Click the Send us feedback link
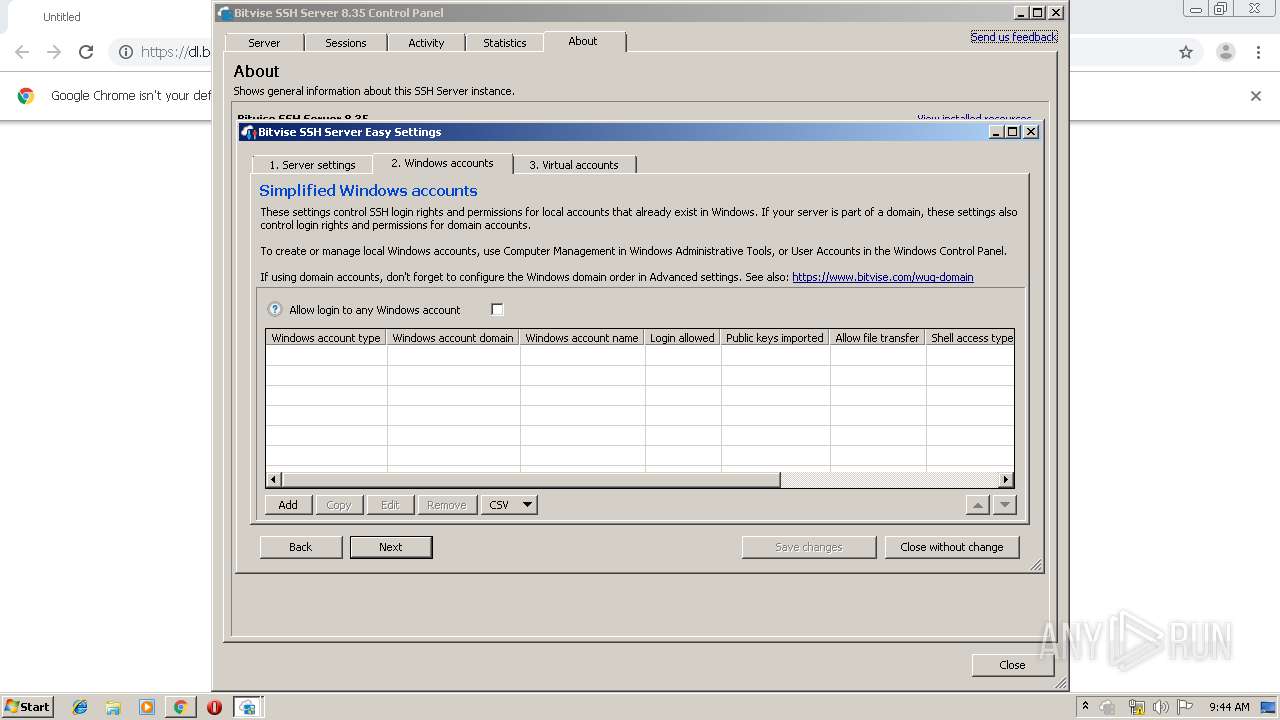 coord(1014,37)
